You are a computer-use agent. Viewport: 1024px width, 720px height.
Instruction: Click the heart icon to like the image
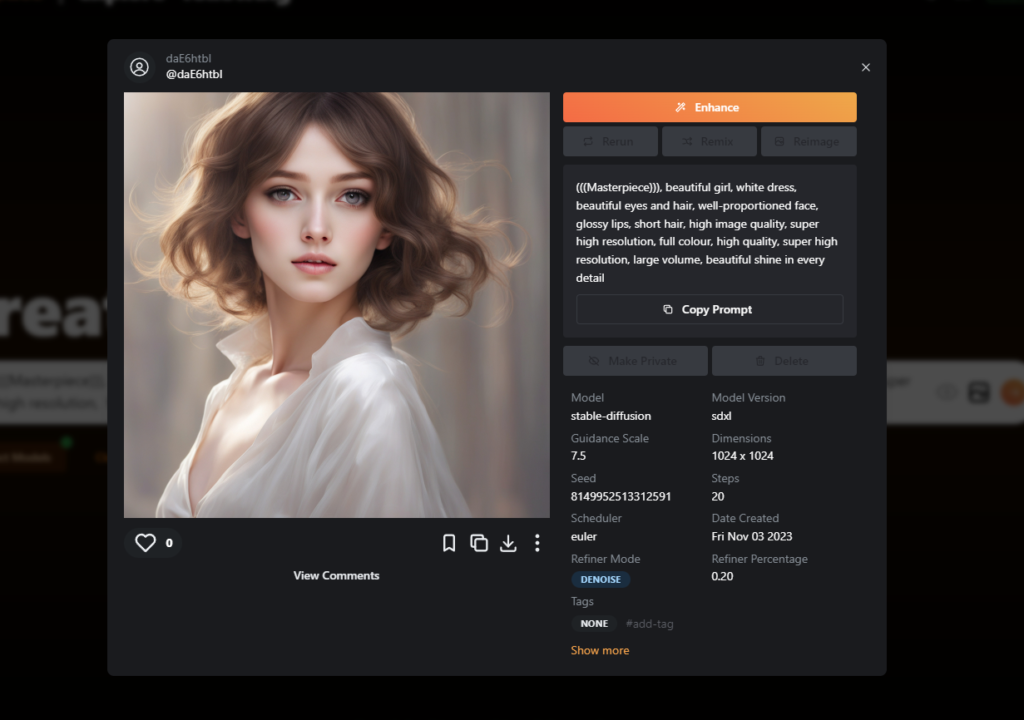(x=144, y=542)
